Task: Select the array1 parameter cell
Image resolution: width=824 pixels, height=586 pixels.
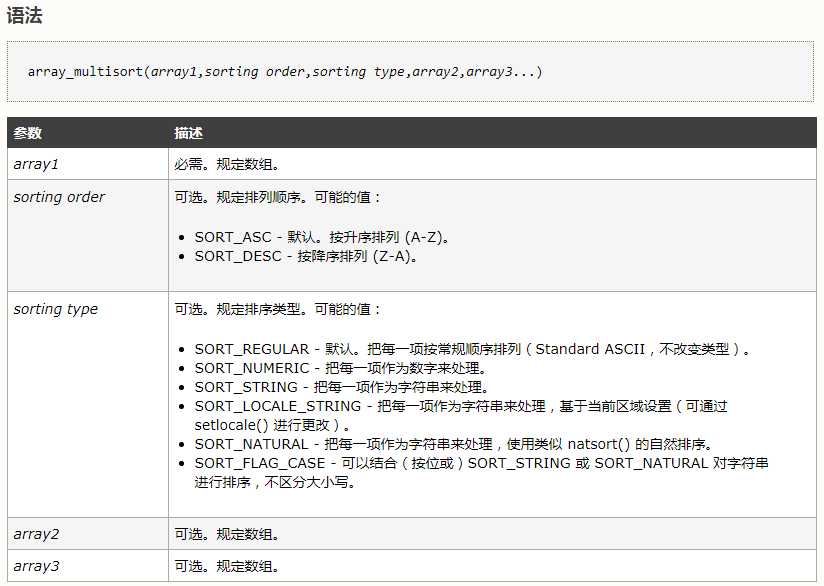Action: click(x=88, y=164)
